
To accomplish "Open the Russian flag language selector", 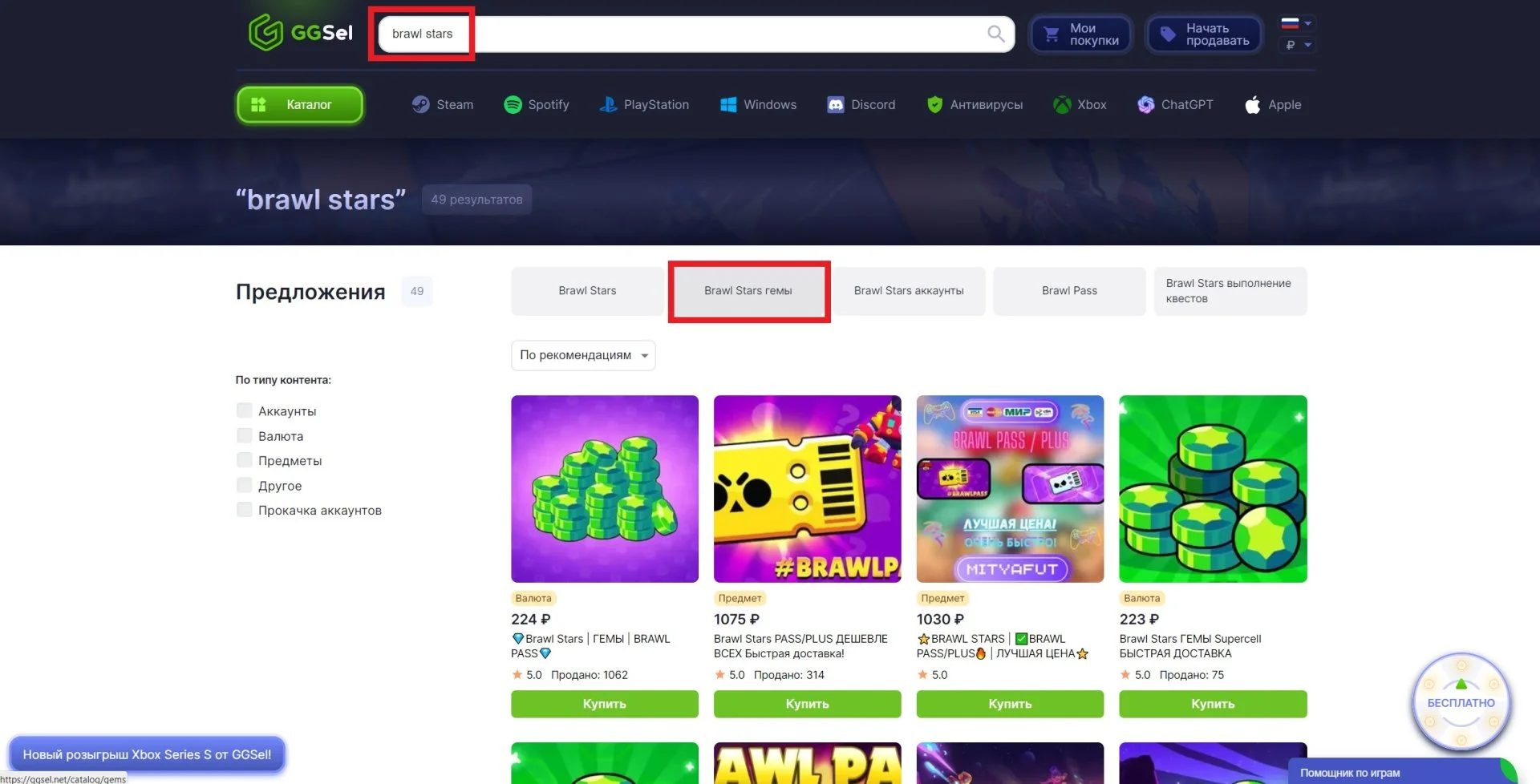I will [1296, 23].
